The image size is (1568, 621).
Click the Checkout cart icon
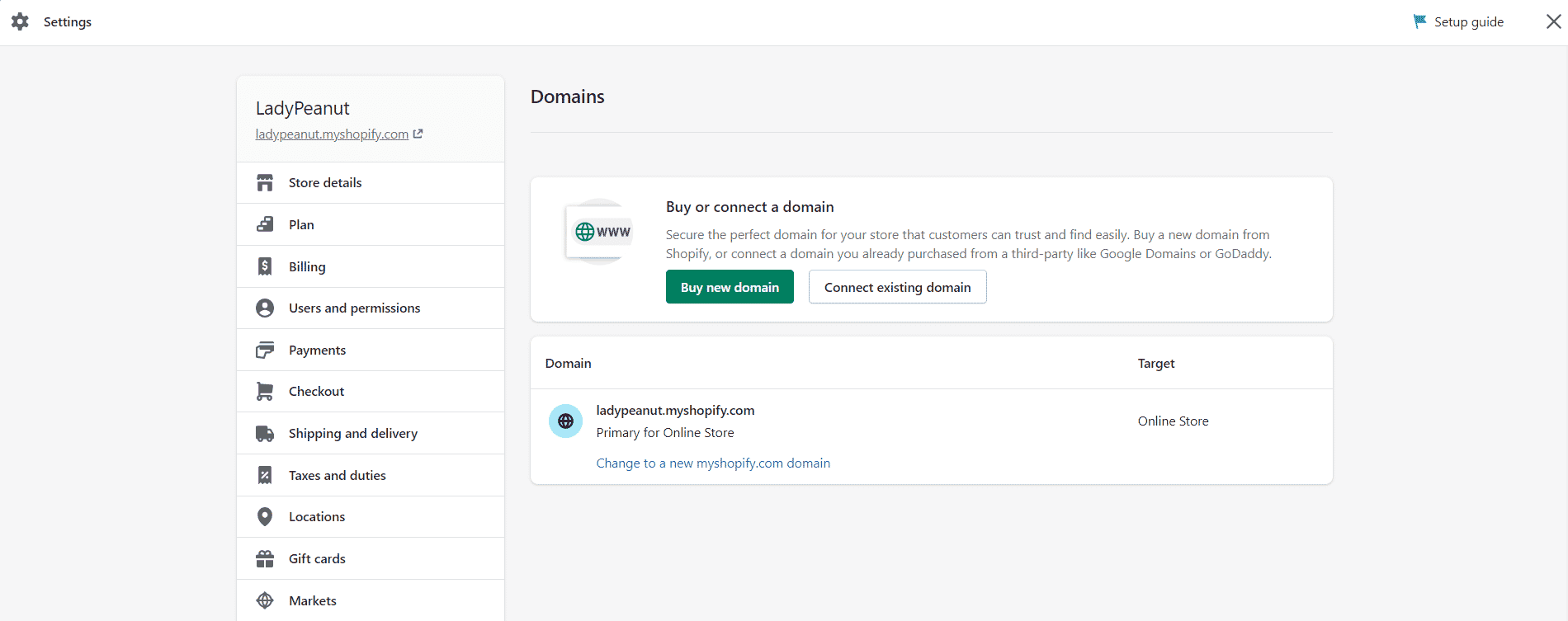coord(265,392)
